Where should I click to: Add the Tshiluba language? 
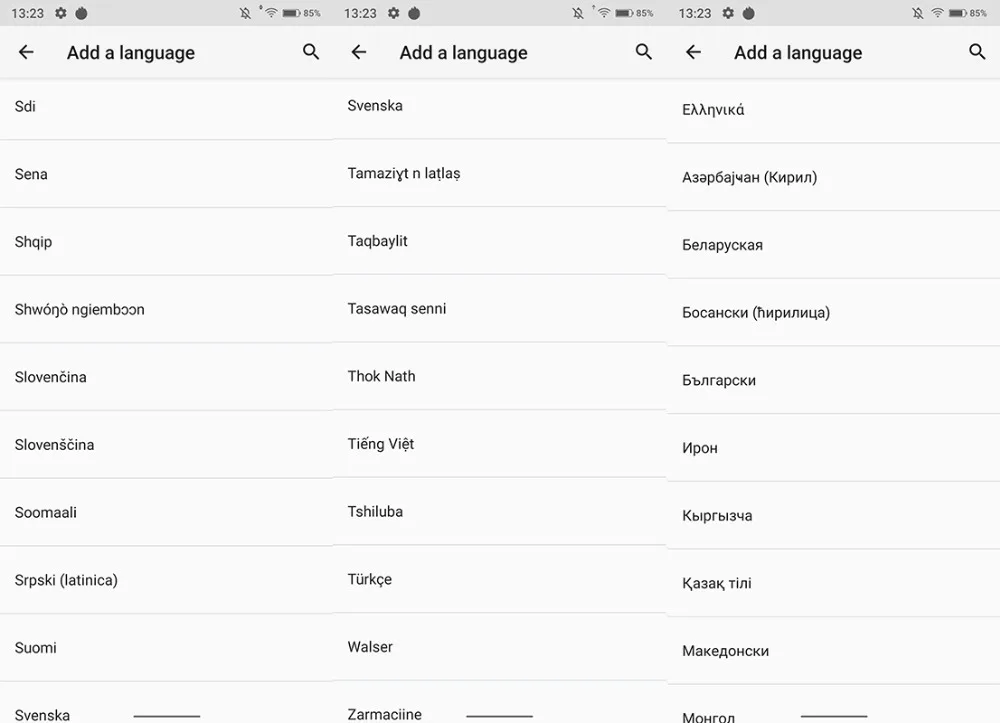[499, 511]
